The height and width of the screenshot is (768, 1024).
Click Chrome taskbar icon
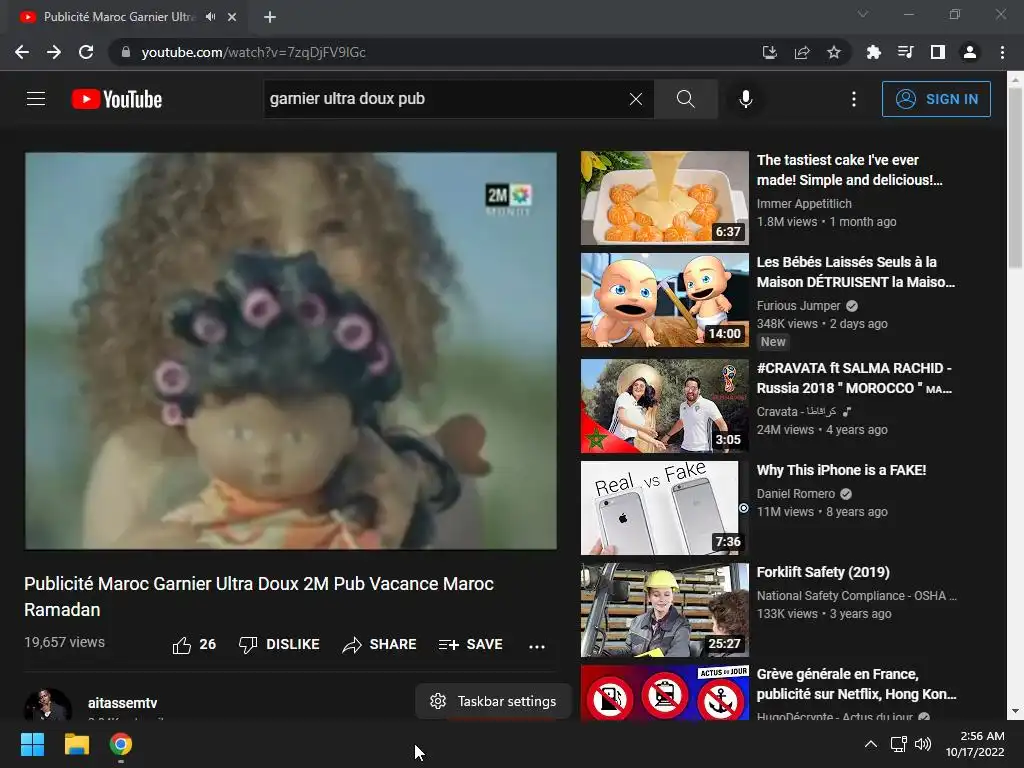121,744
